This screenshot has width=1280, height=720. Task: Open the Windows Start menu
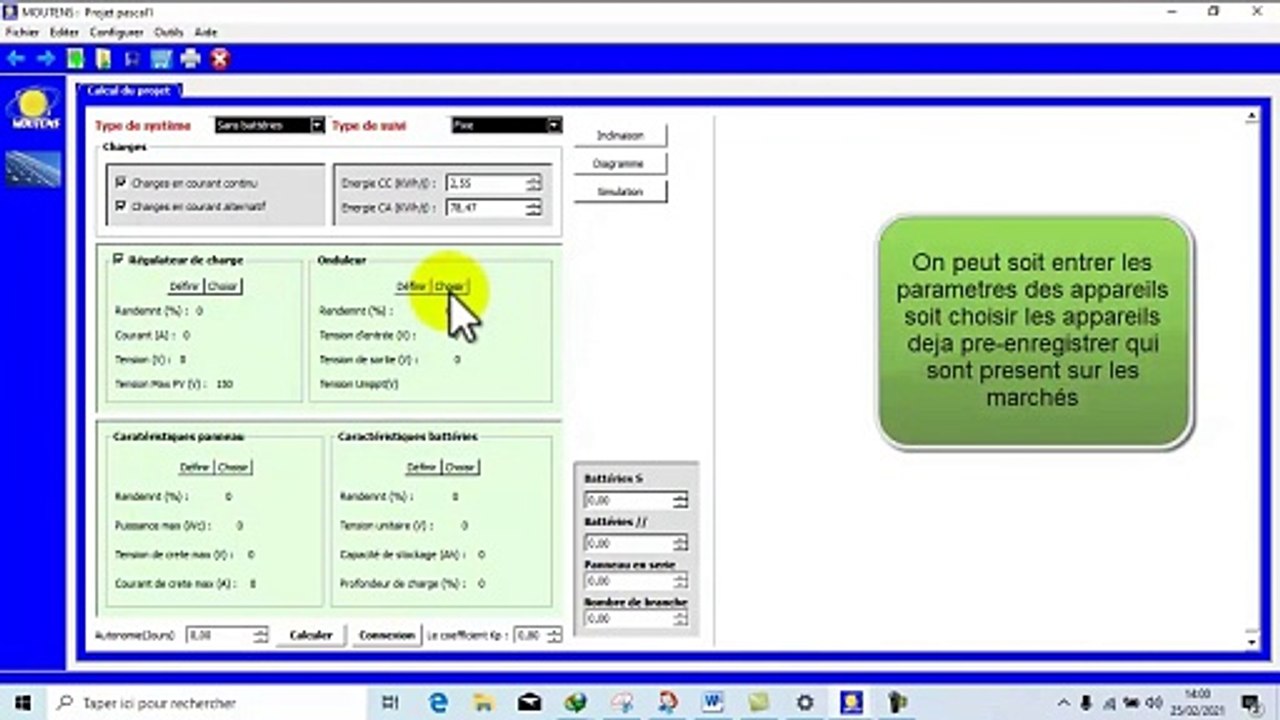point(23,702)
